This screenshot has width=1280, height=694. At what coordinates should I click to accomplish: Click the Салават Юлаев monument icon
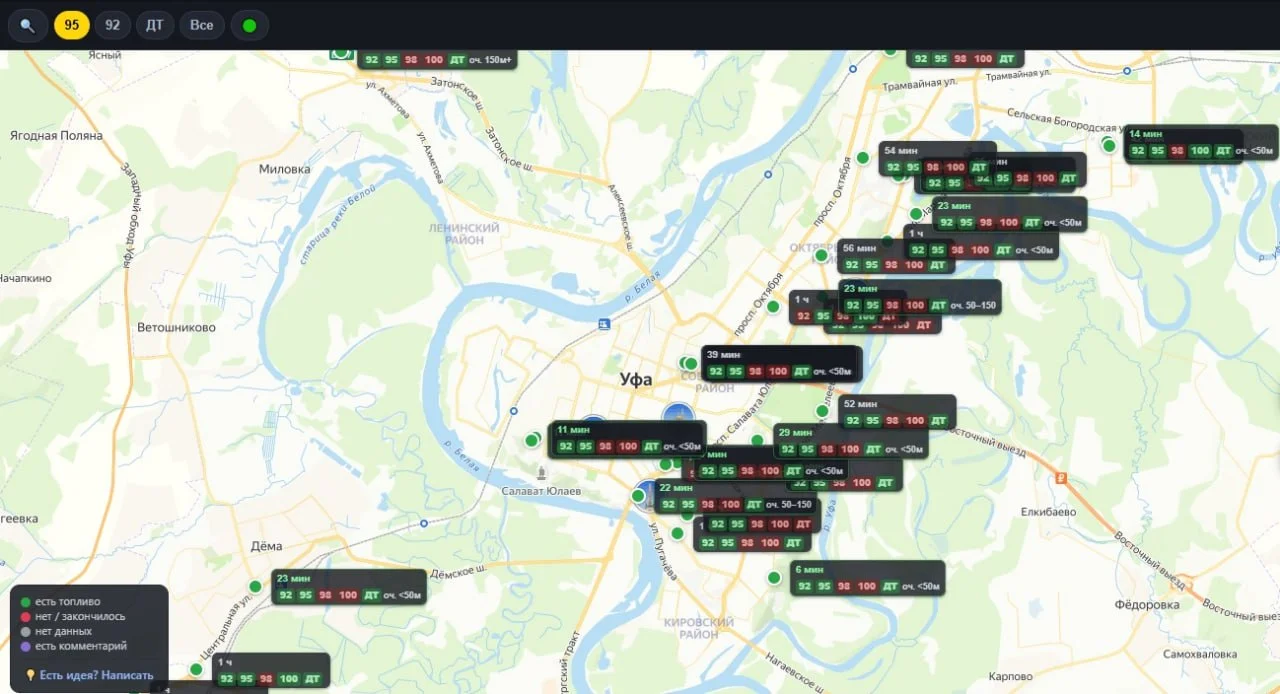(541, 472)
